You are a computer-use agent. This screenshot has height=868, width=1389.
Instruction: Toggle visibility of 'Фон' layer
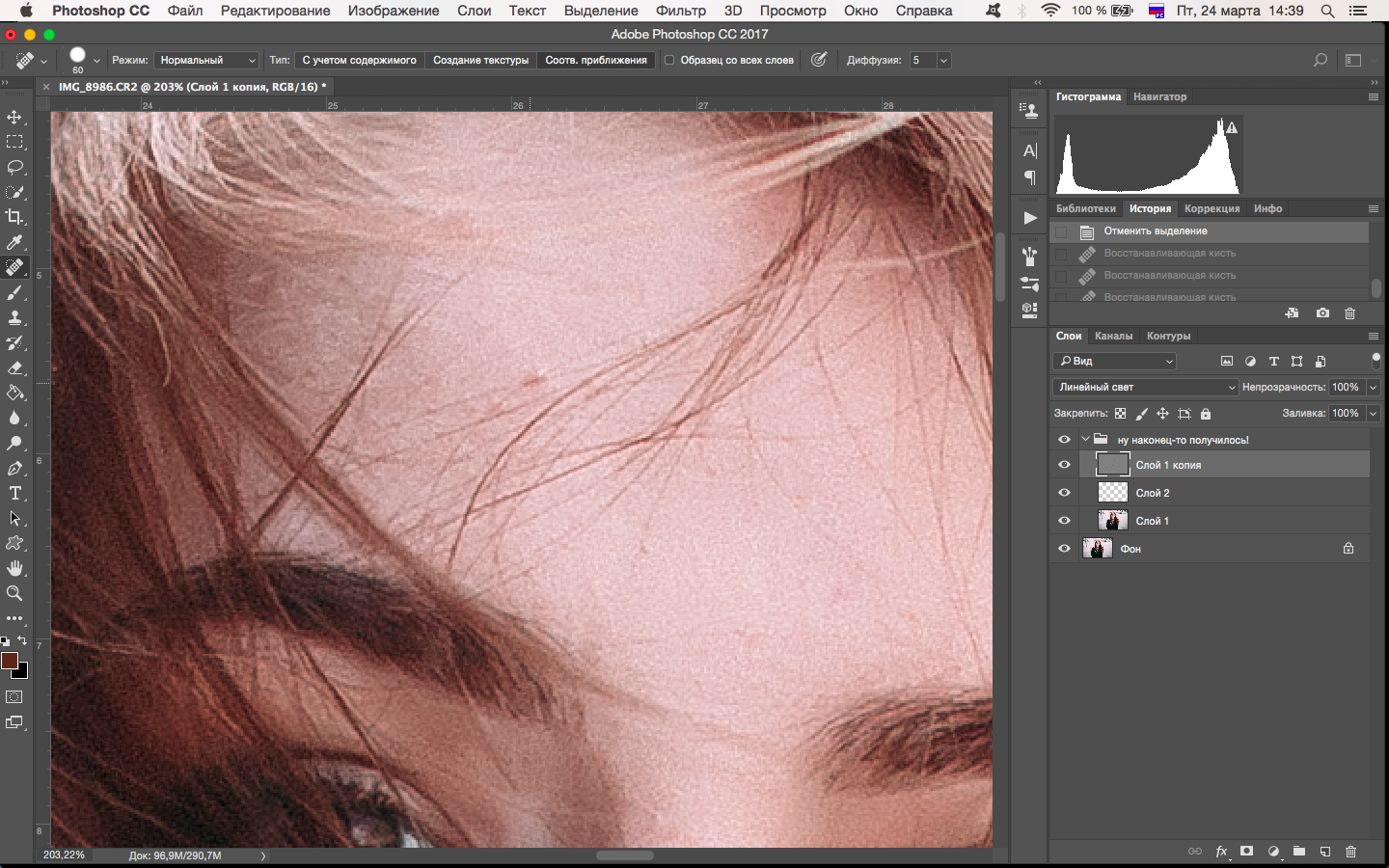(1064, 549)
